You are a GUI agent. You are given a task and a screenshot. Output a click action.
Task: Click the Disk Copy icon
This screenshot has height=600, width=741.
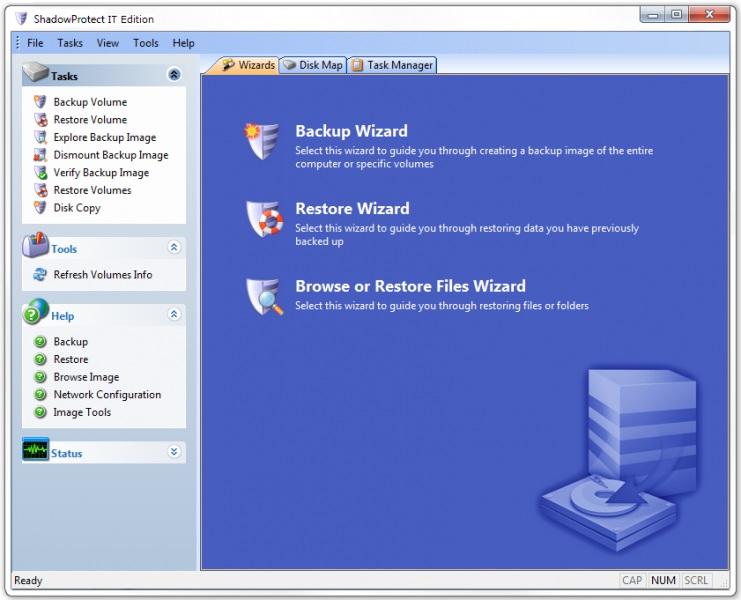[40, 207]
